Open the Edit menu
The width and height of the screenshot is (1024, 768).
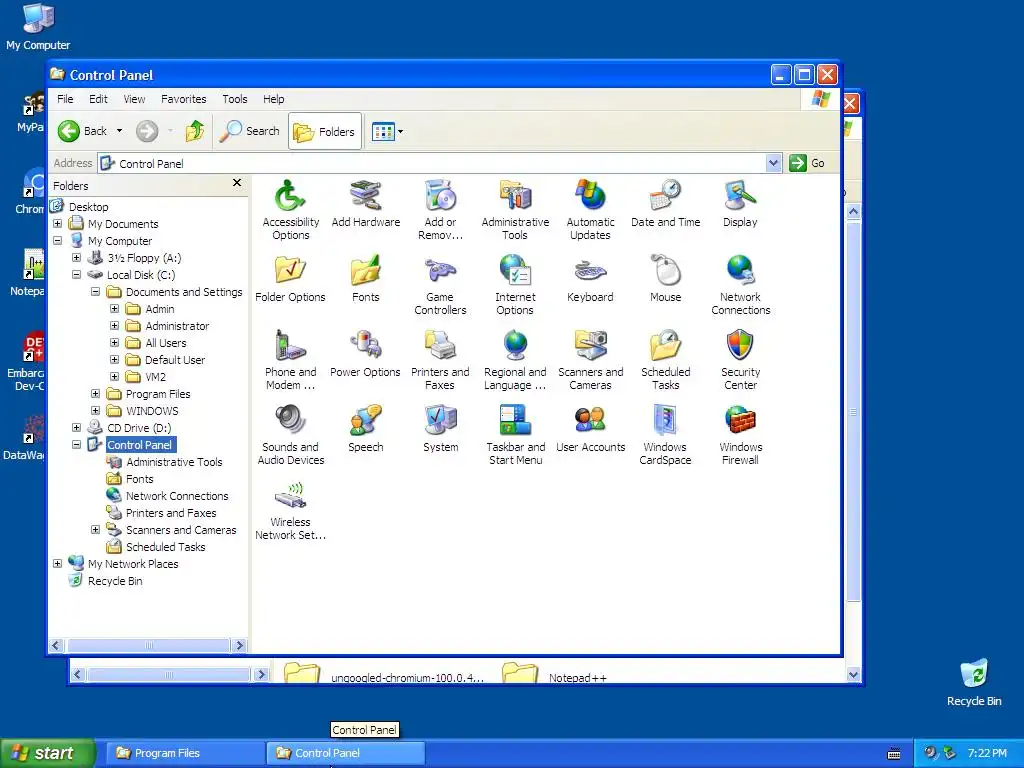coord(98,99)
